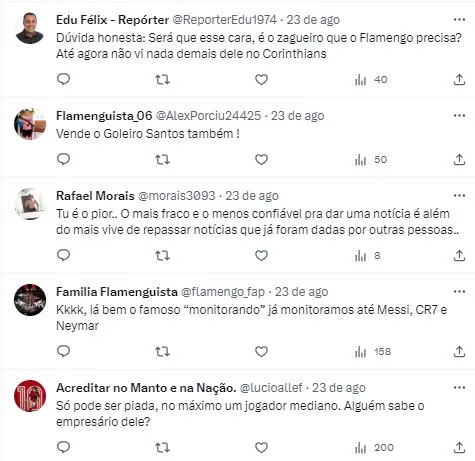Share the Familia Flamenguista tweet

point(459,351)
